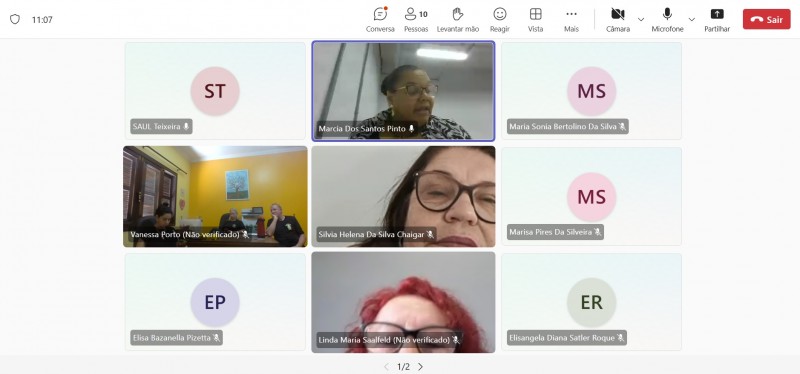
Task: Open the Mais options menu
Action: 571,19
